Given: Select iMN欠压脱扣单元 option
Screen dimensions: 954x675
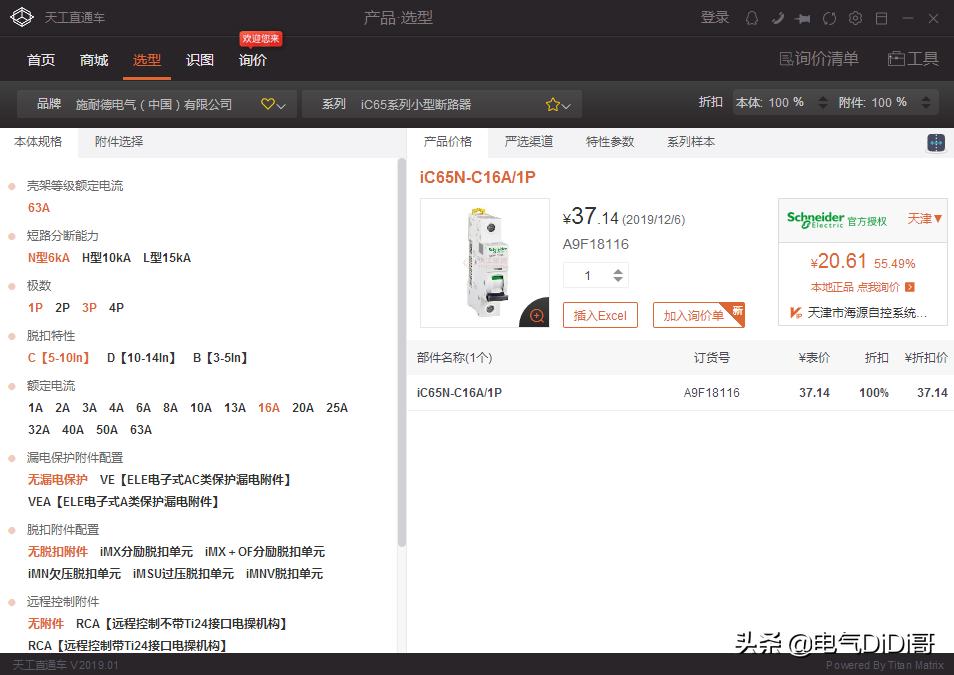Looking at the screenshot, I should click(x=74, y=573).
